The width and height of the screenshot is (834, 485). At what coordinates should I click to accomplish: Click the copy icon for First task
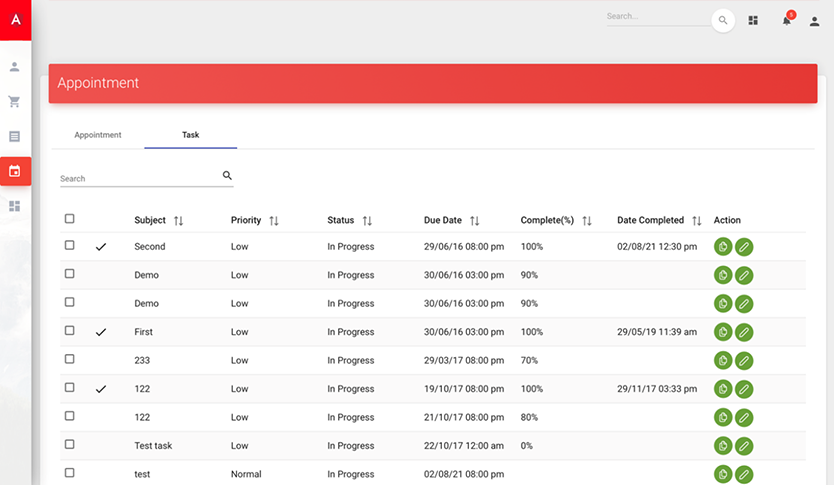pos(723,332)
